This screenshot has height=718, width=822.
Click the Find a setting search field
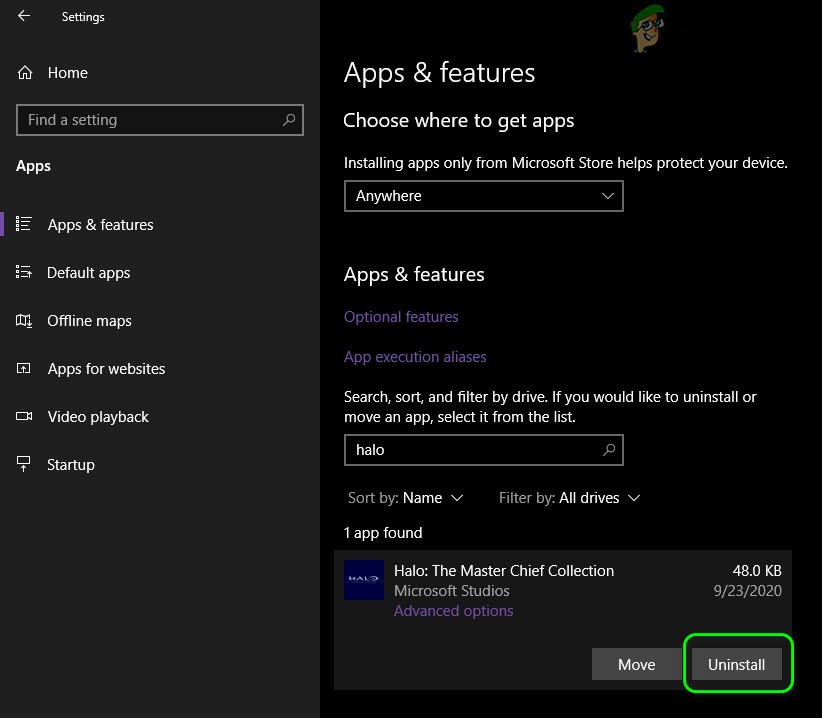click(160, 119)
